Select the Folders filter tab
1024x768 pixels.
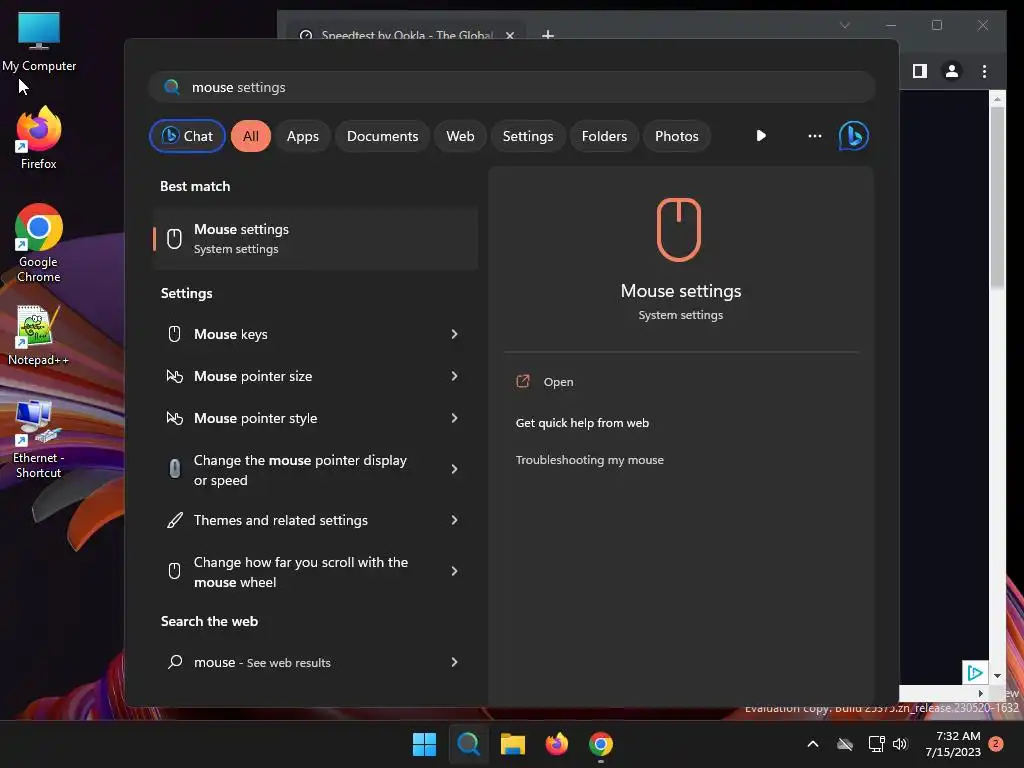pos(604,136)
